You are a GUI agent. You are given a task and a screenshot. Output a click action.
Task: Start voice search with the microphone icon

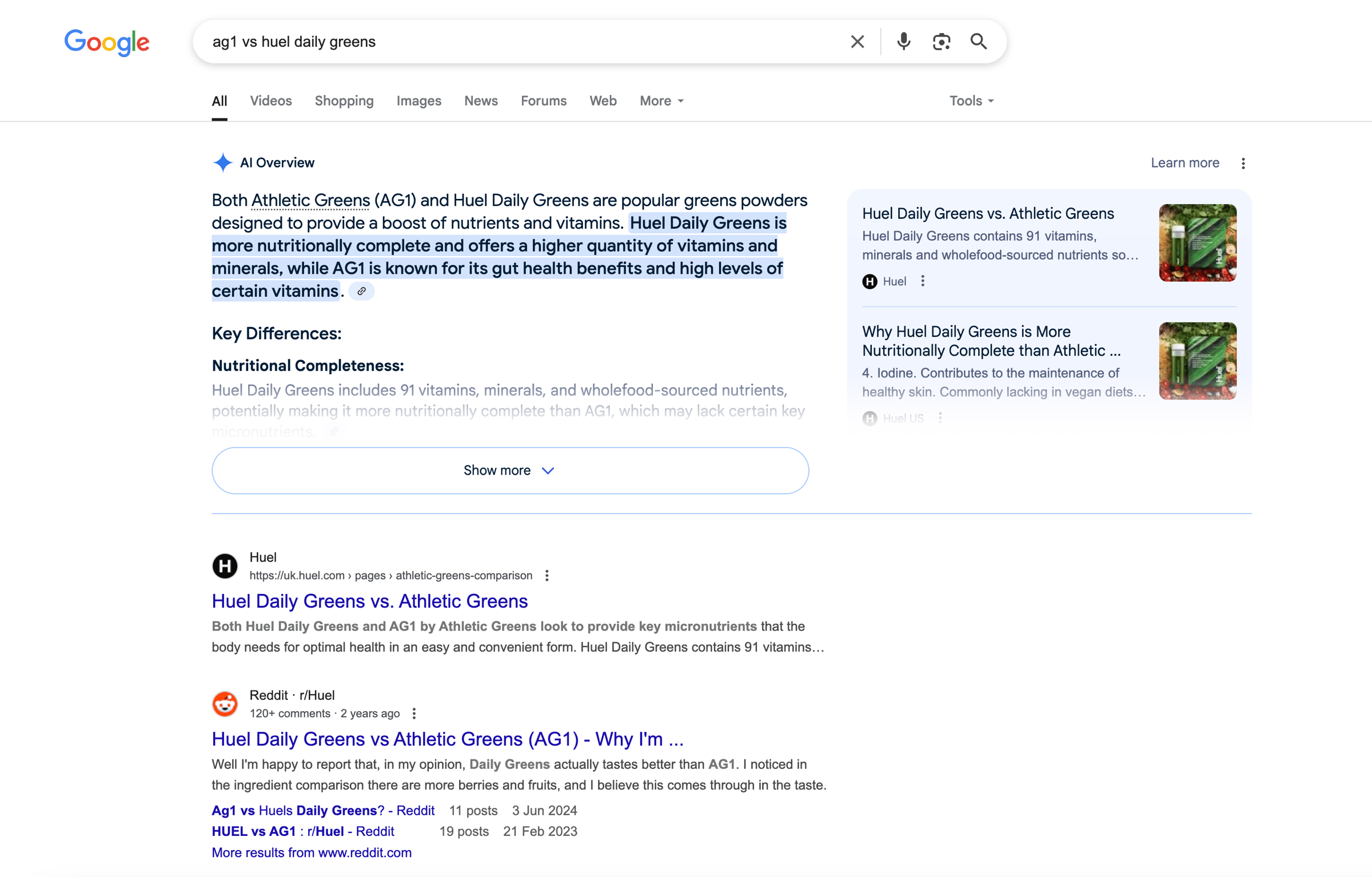(x=903, y=42)
